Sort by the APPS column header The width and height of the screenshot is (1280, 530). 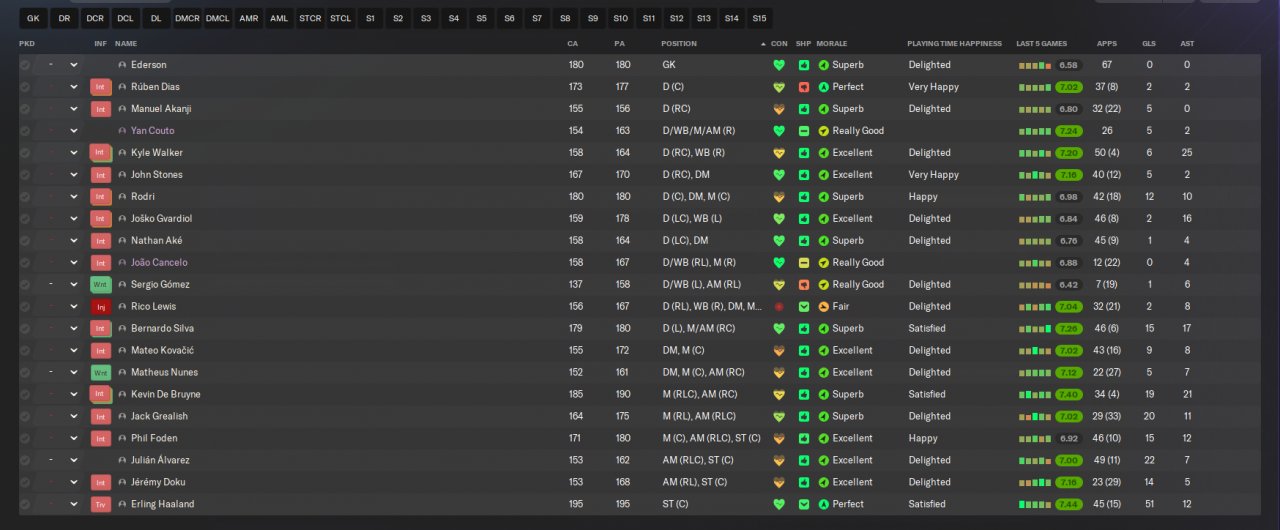tap(1107, 44)
